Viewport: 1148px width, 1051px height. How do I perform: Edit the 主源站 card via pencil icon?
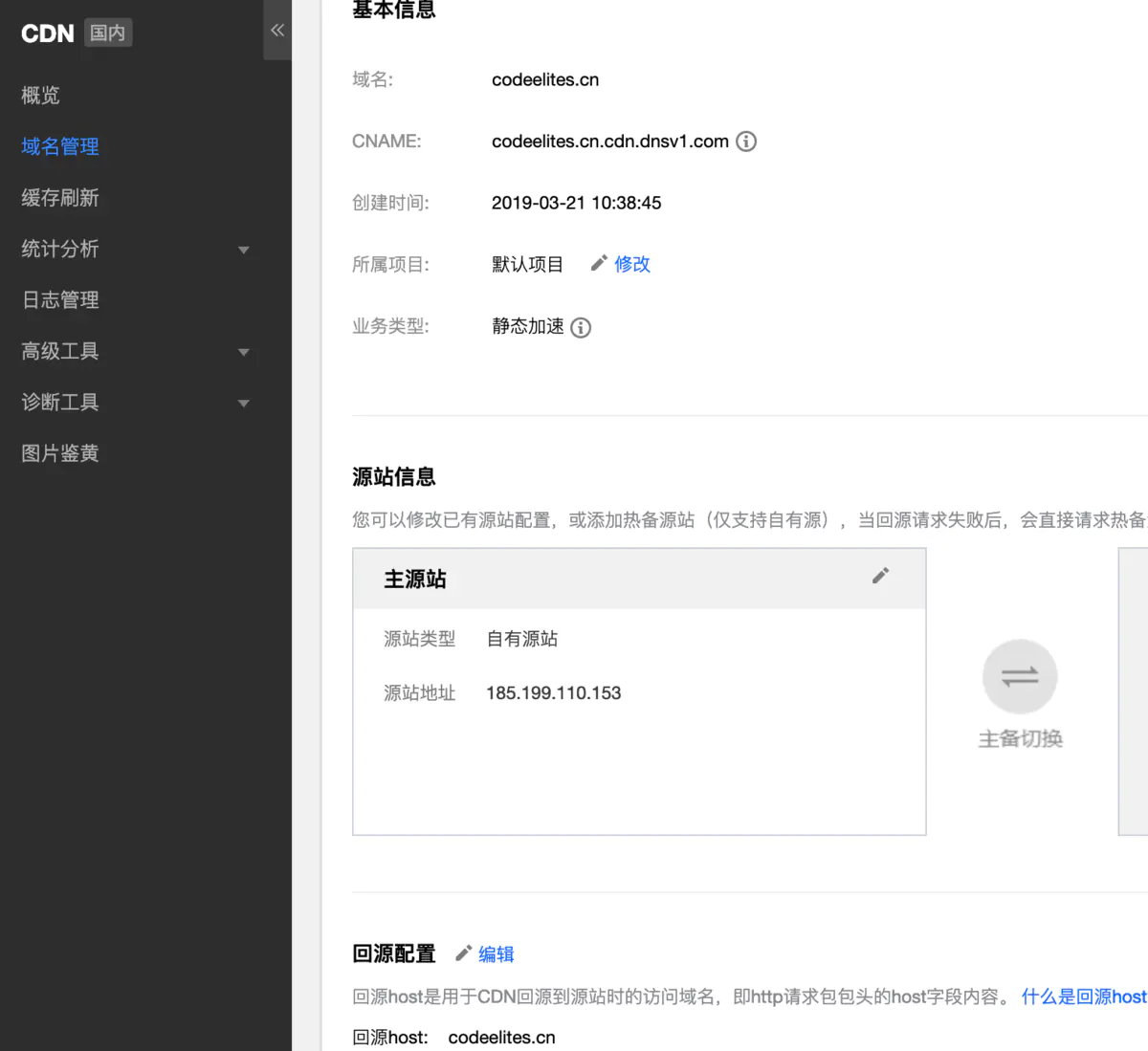(880, 576)
